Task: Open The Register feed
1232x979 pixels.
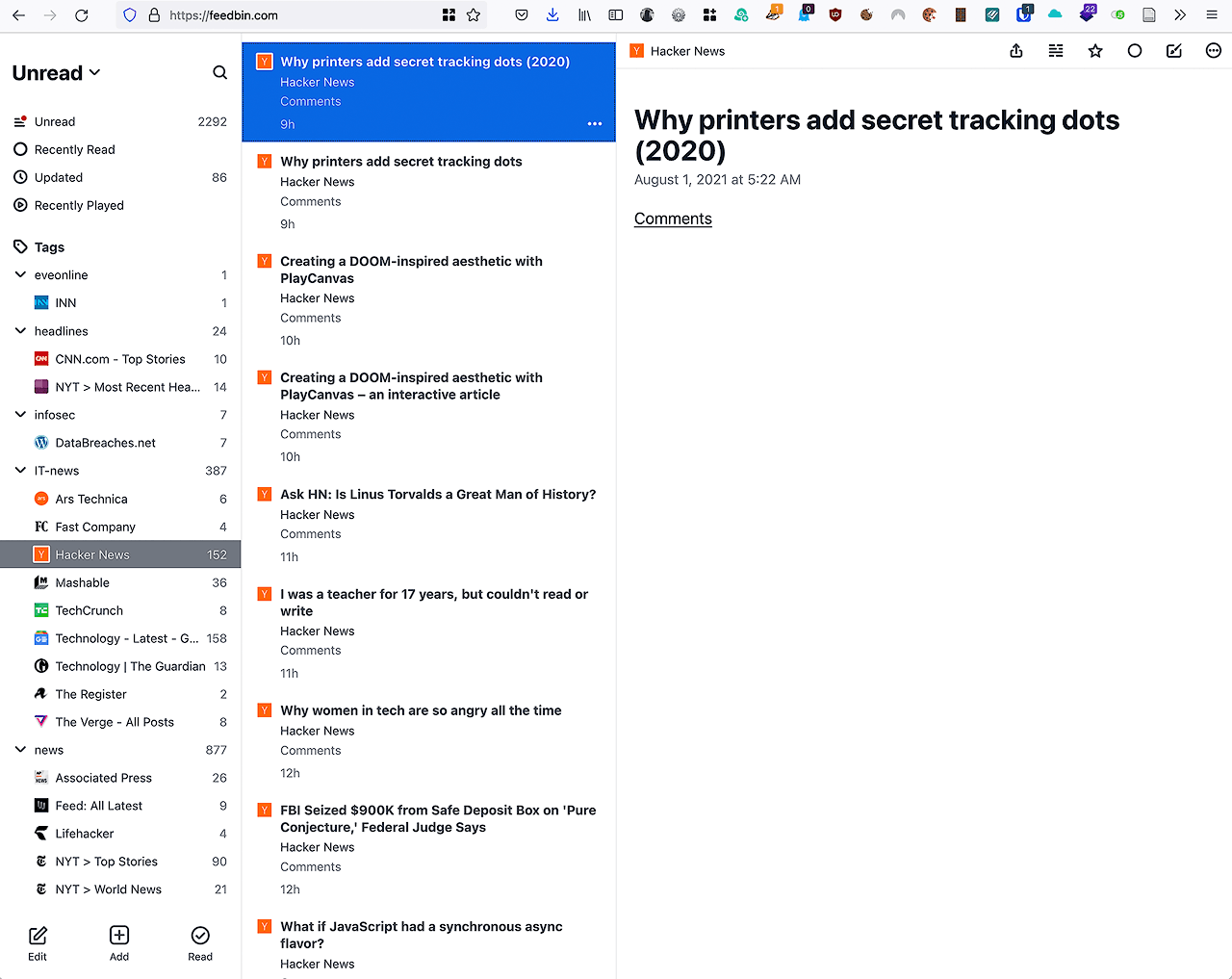Action: tap(120, 694)
